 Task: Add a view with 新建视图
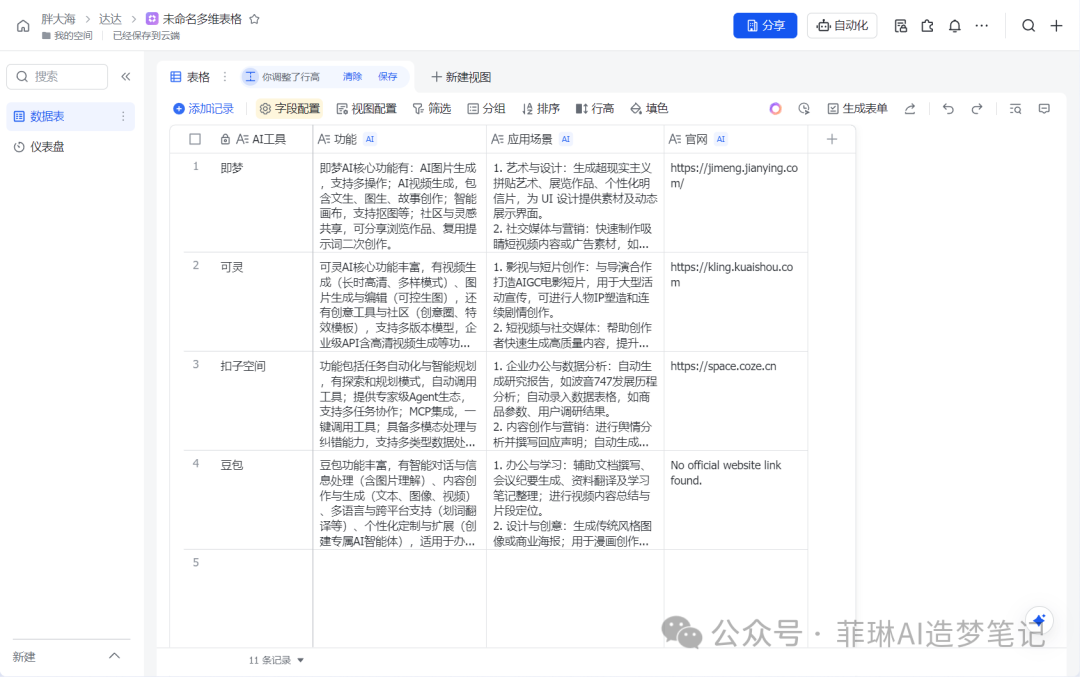pyautogui.click(x=461, y=77)
